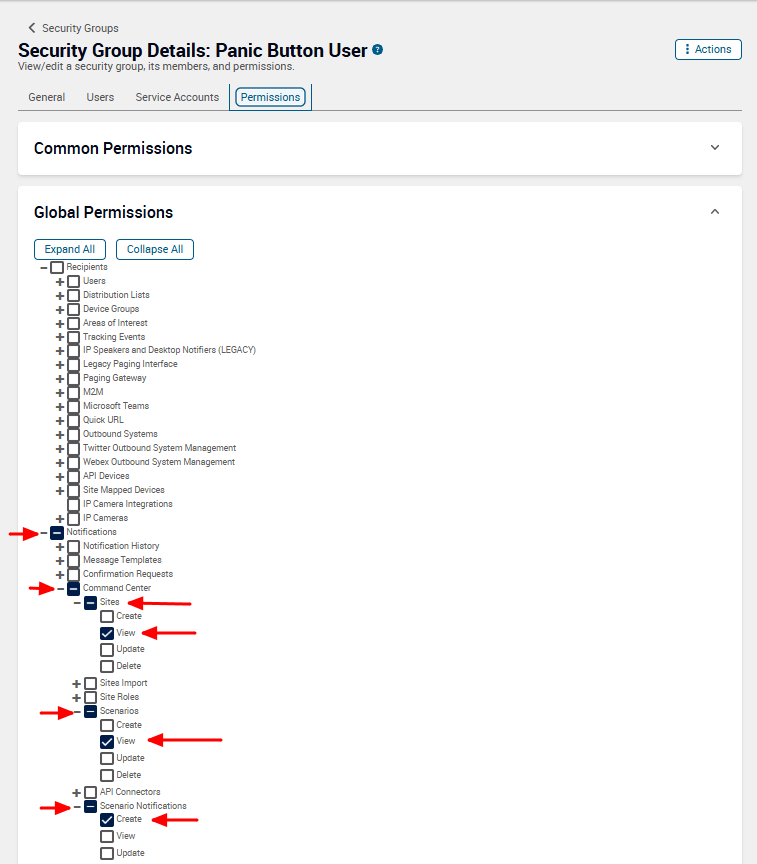The width and height of the screenshot is (757, 864).
Task: Collapse the Recipients node minus icon
Action: (x=44, y=268)
